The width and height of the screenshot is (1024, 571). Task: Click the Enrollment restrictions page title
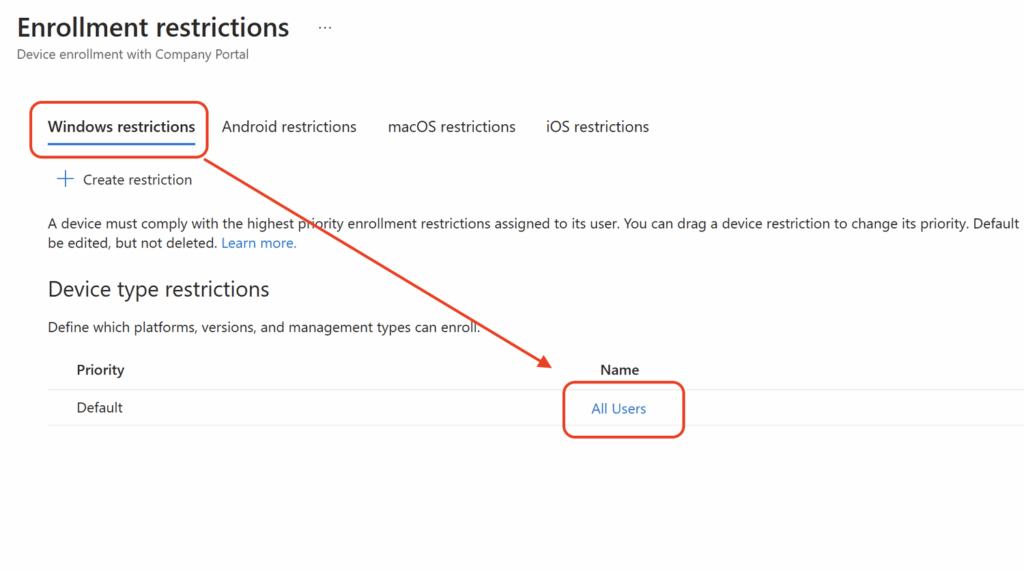[x=153, y=27]
